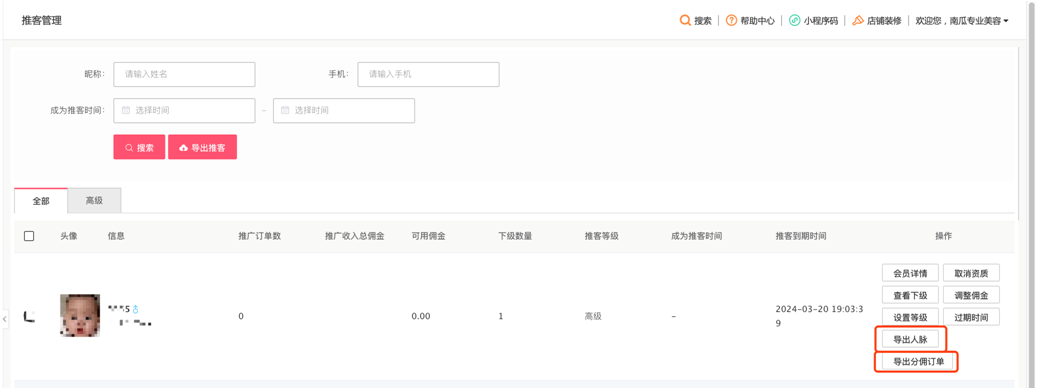Viewport: 1037px width, 389px height.
Task: Click the pink 搜索 button
Action: coord(139,148)
